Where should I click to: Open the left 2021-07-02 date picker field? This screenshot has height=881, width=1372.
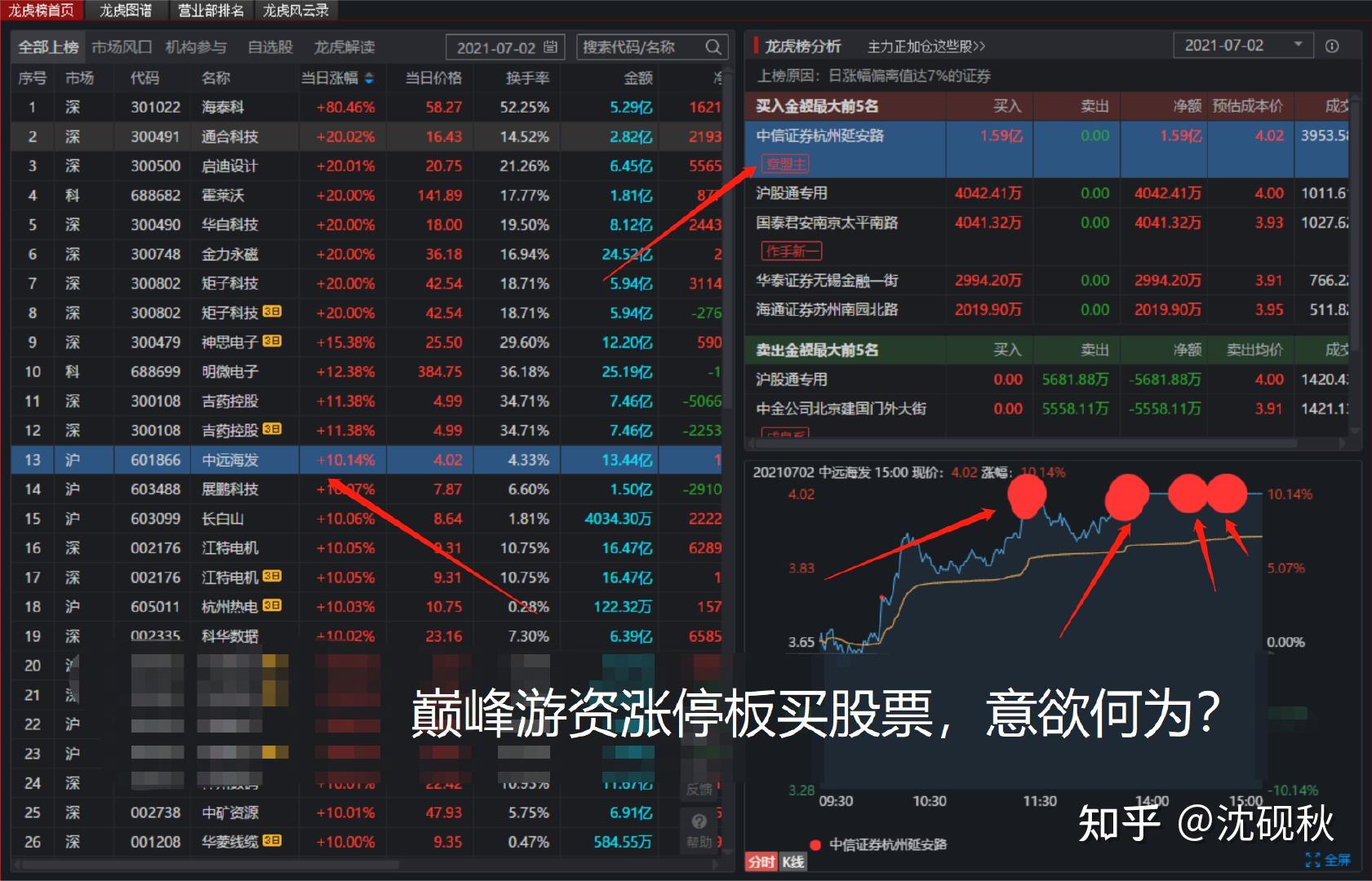(504, 47)
